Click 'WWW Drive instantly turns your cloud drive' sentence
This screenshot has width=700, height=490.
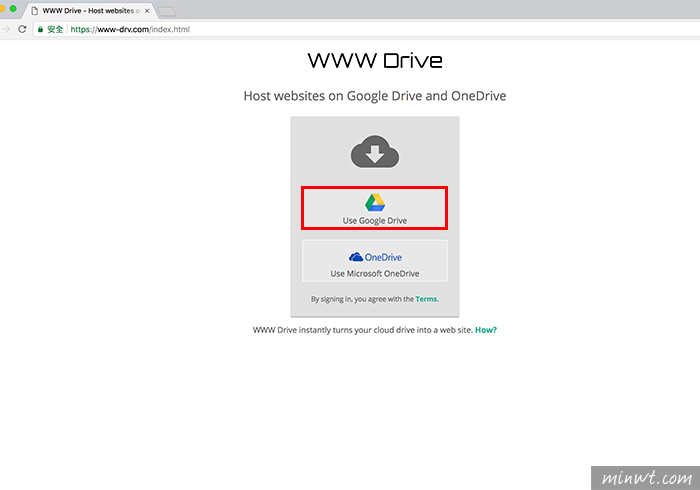click(362, 330)
